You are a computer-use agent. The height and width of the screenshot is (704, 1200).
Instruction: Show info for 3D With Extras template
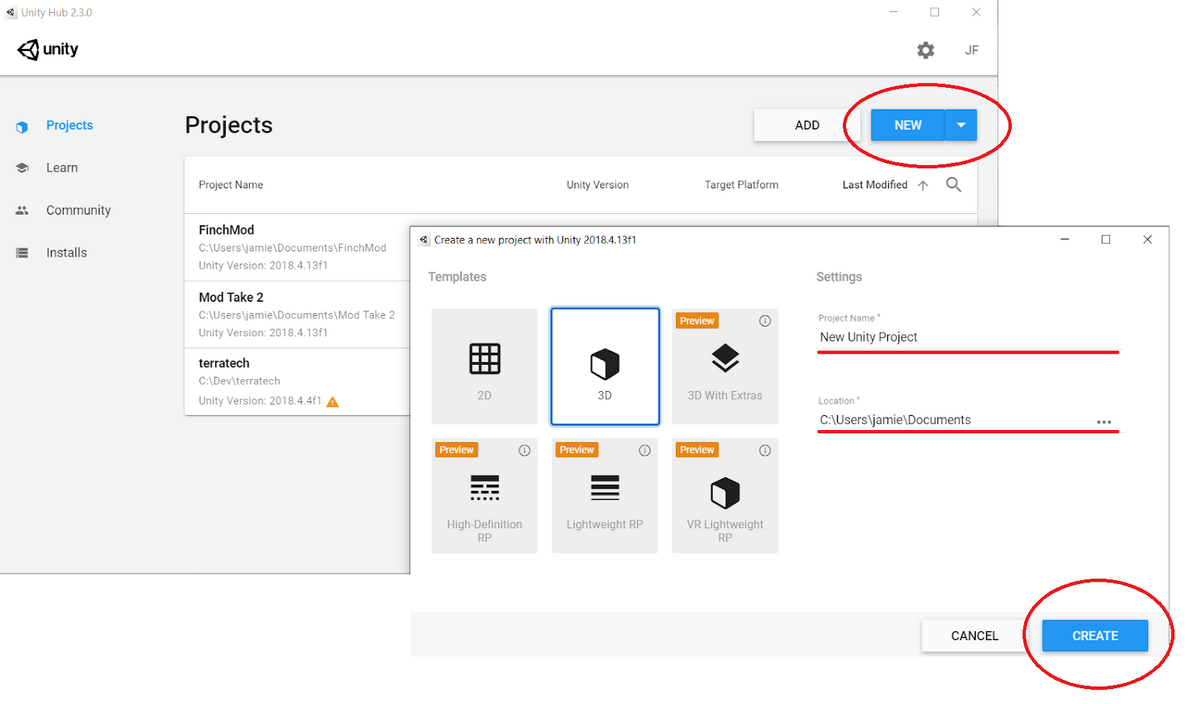(x=765, y=321)
